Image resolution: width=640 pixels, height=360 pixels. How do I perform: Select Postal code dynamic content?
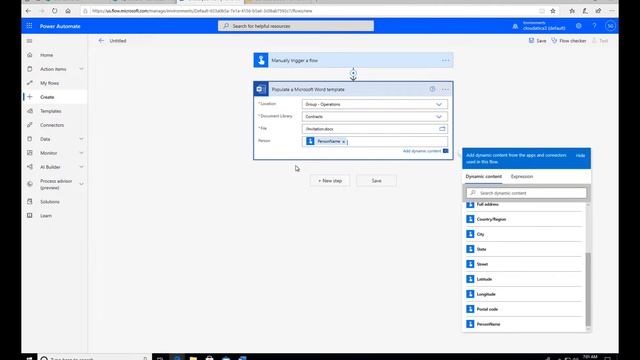(x=524, y=309)
